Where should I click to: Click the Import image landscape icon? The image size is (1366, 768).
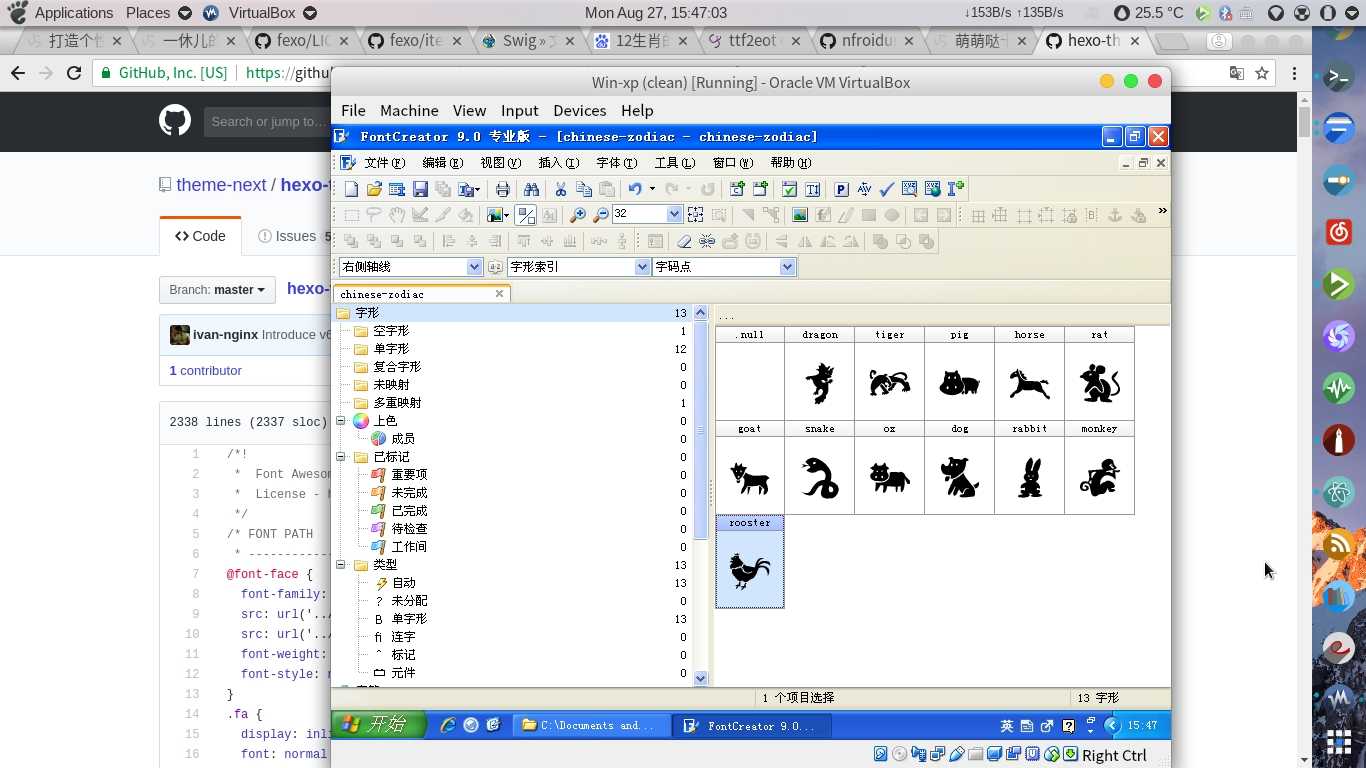pos(799,215)
